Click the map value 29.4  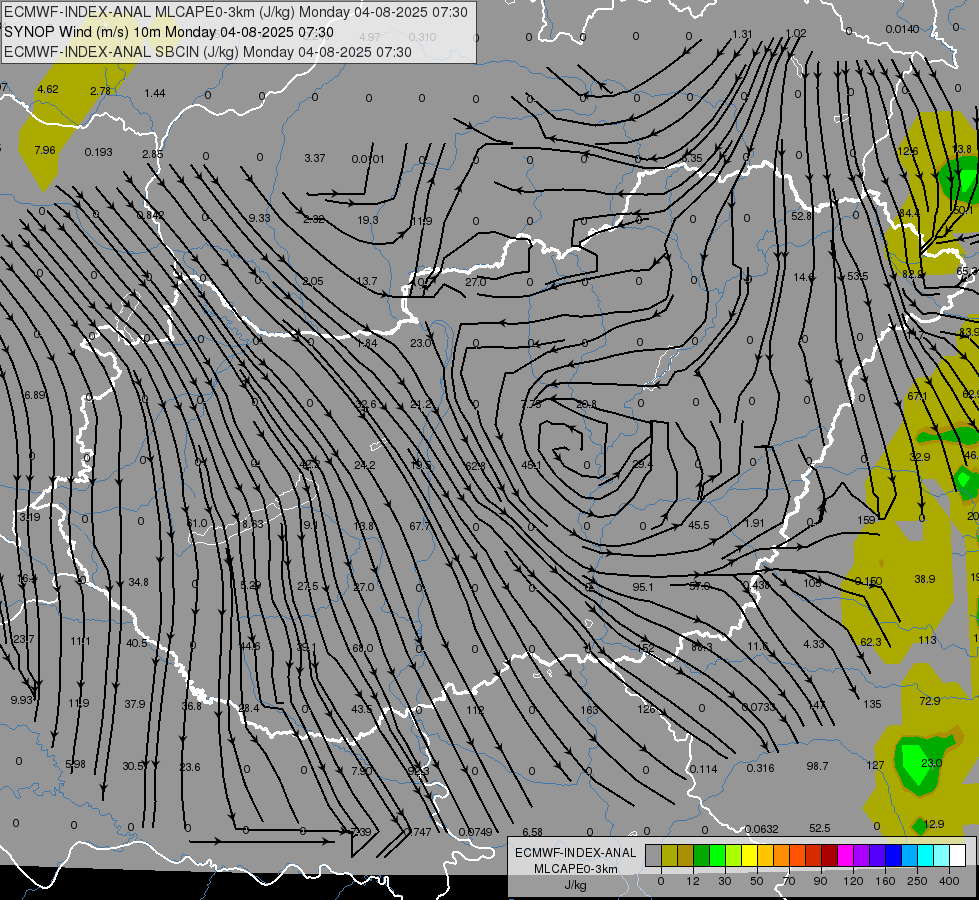click(x=642, y=464)
